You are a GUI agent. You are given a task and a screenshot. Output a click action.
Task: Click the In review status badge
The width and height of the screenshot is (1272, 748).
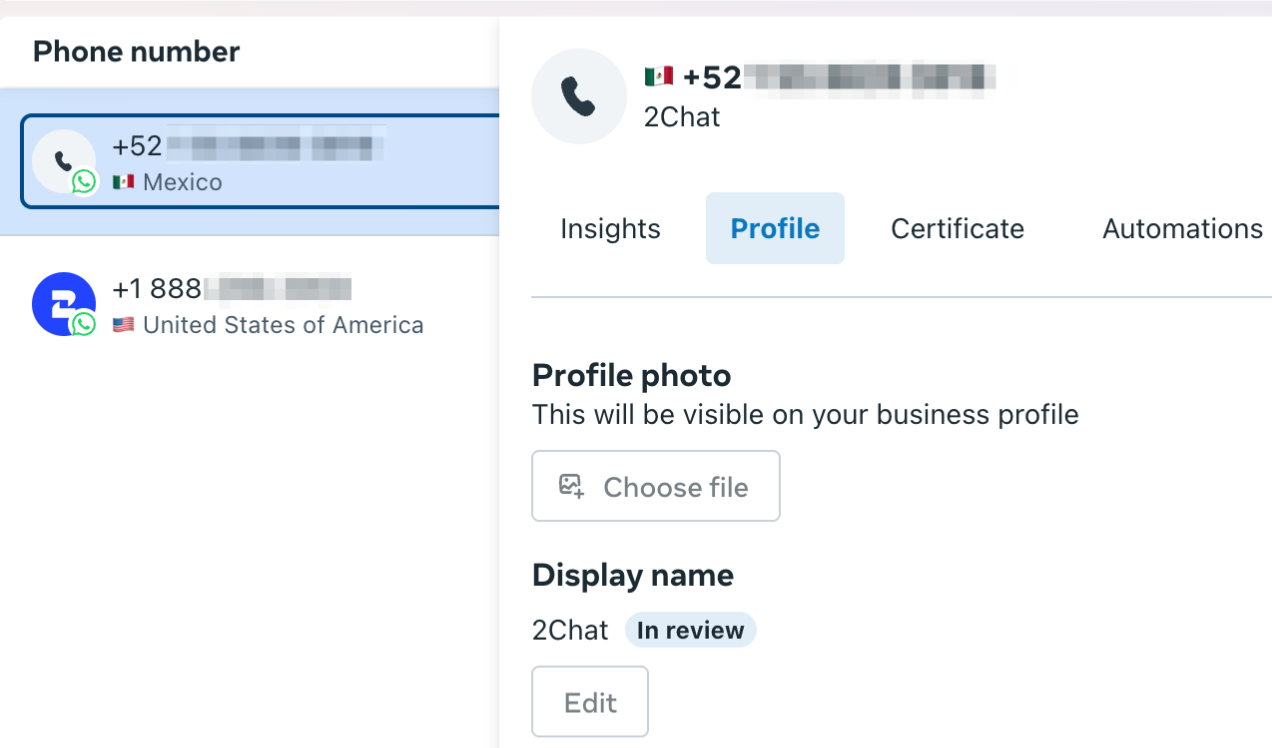coord(690,630)
